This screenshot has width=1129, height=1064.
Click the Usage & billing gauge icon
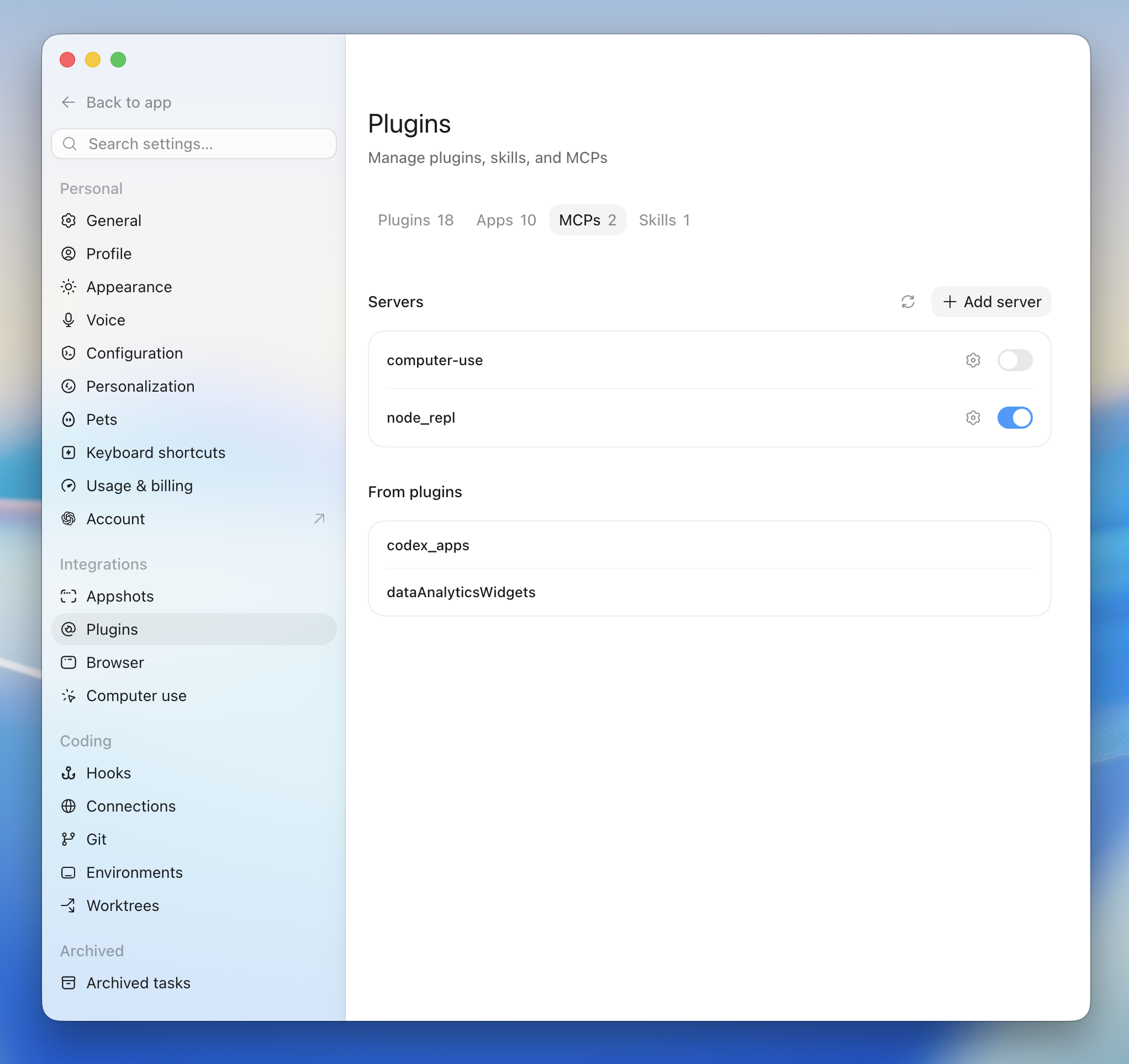pos(68,486)
